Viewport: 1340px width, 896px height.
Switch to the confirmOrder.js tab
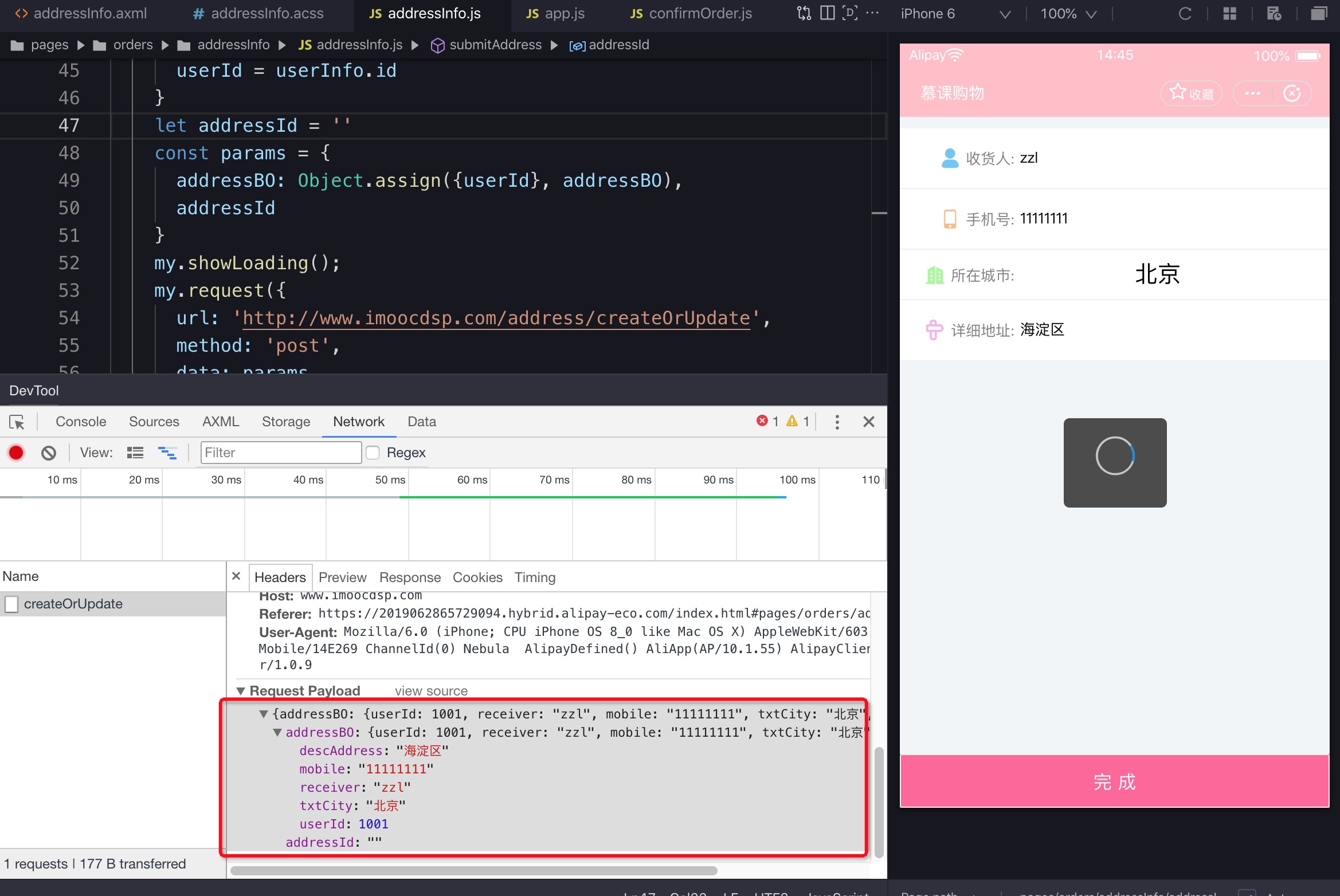point(691,14)
